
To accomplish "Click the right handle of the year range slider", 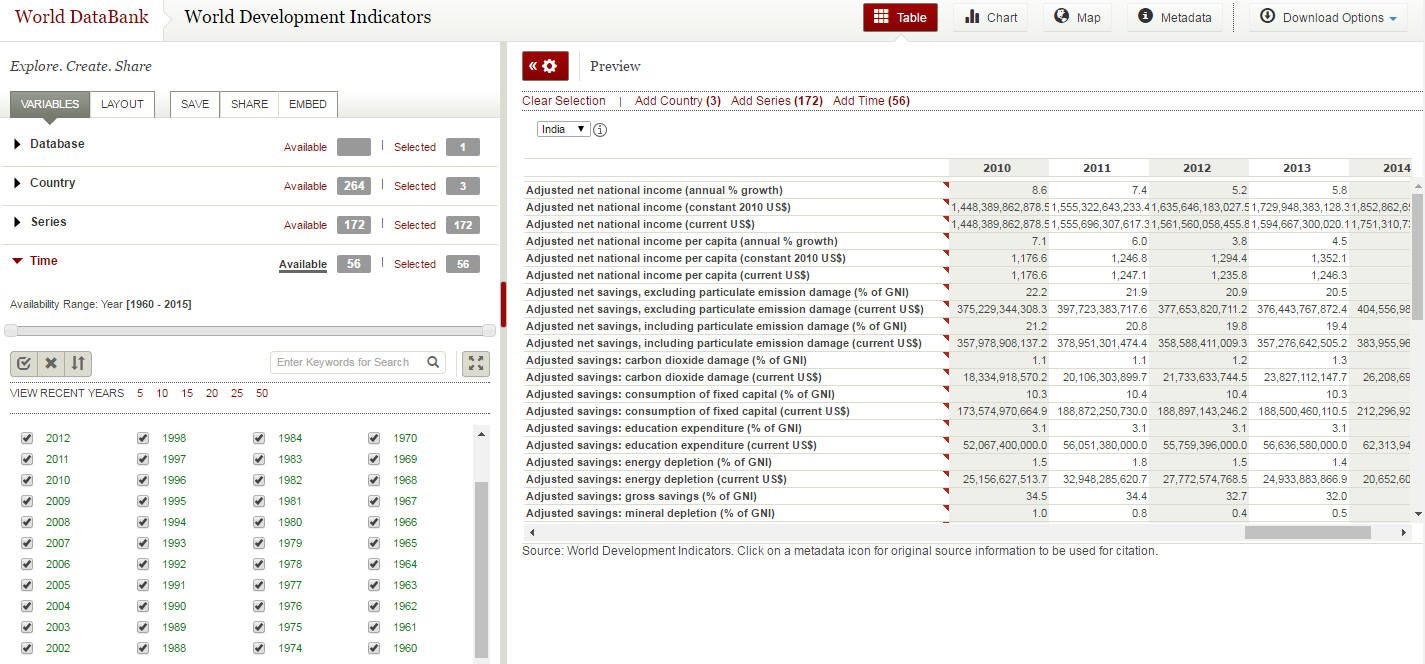I will point(489,330).
